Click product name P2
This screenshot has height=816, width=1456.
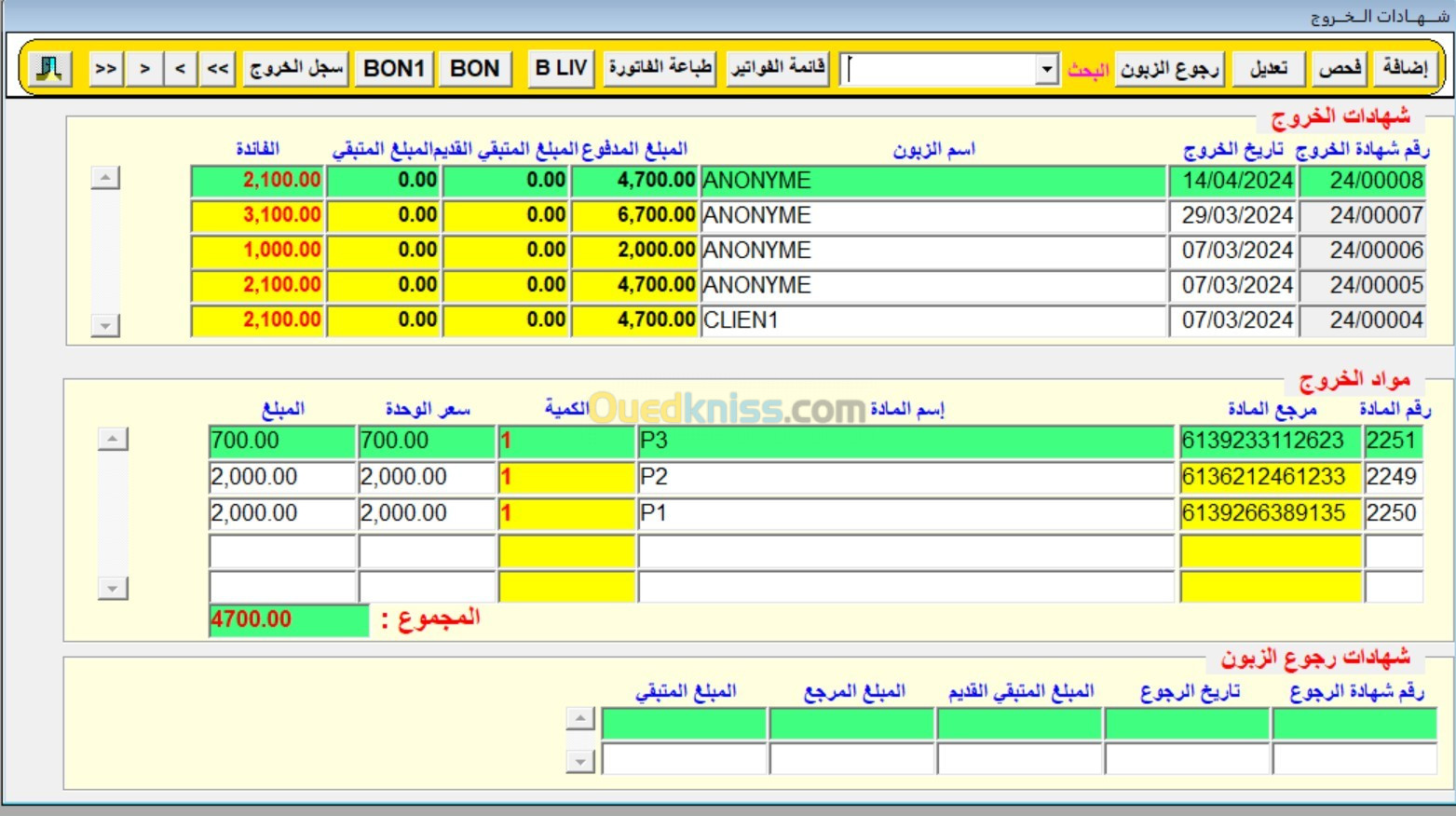pos(905,477)
